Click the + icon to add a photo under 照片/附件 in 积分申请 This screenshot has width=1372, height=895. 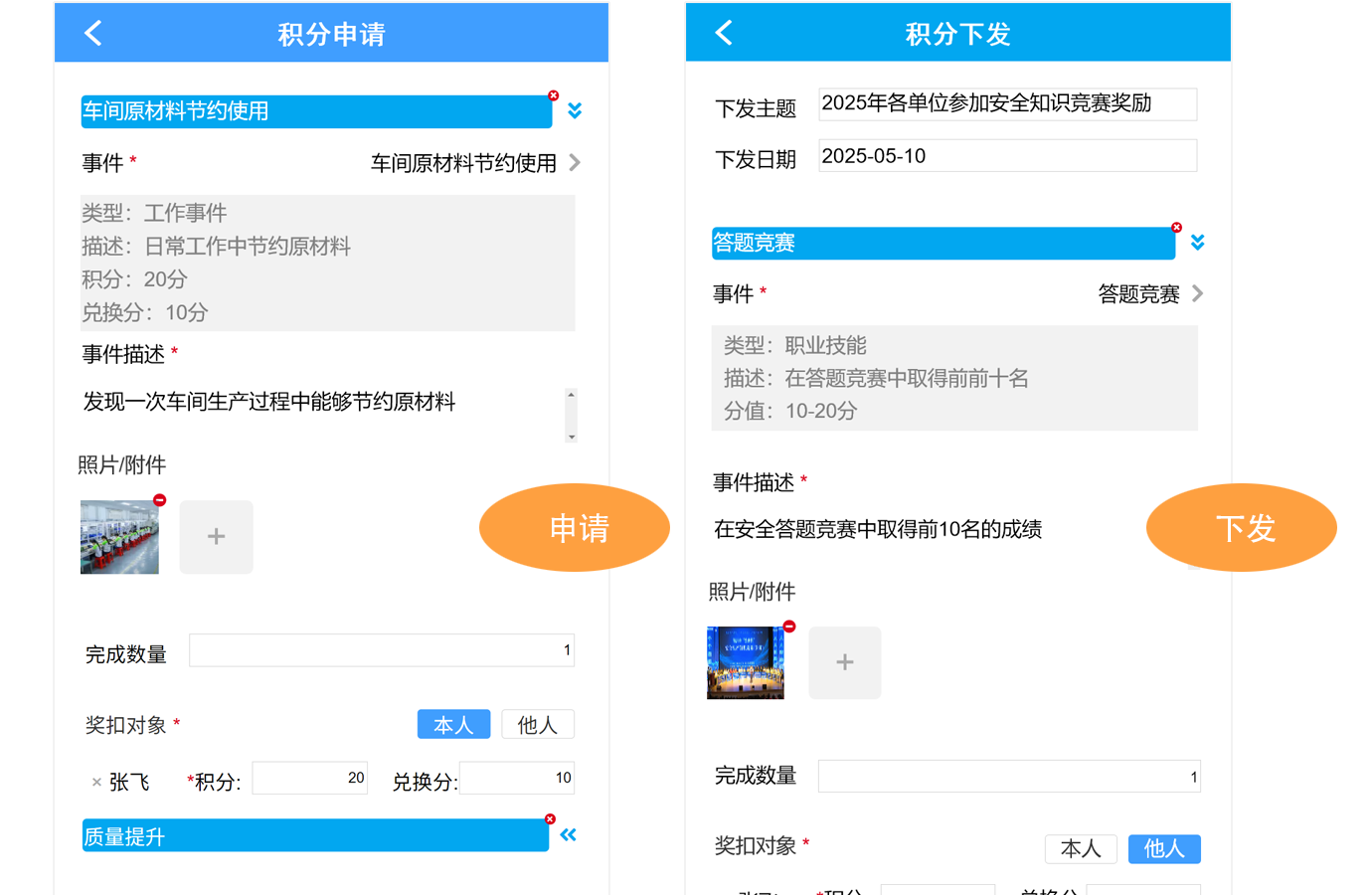[216, 537]
